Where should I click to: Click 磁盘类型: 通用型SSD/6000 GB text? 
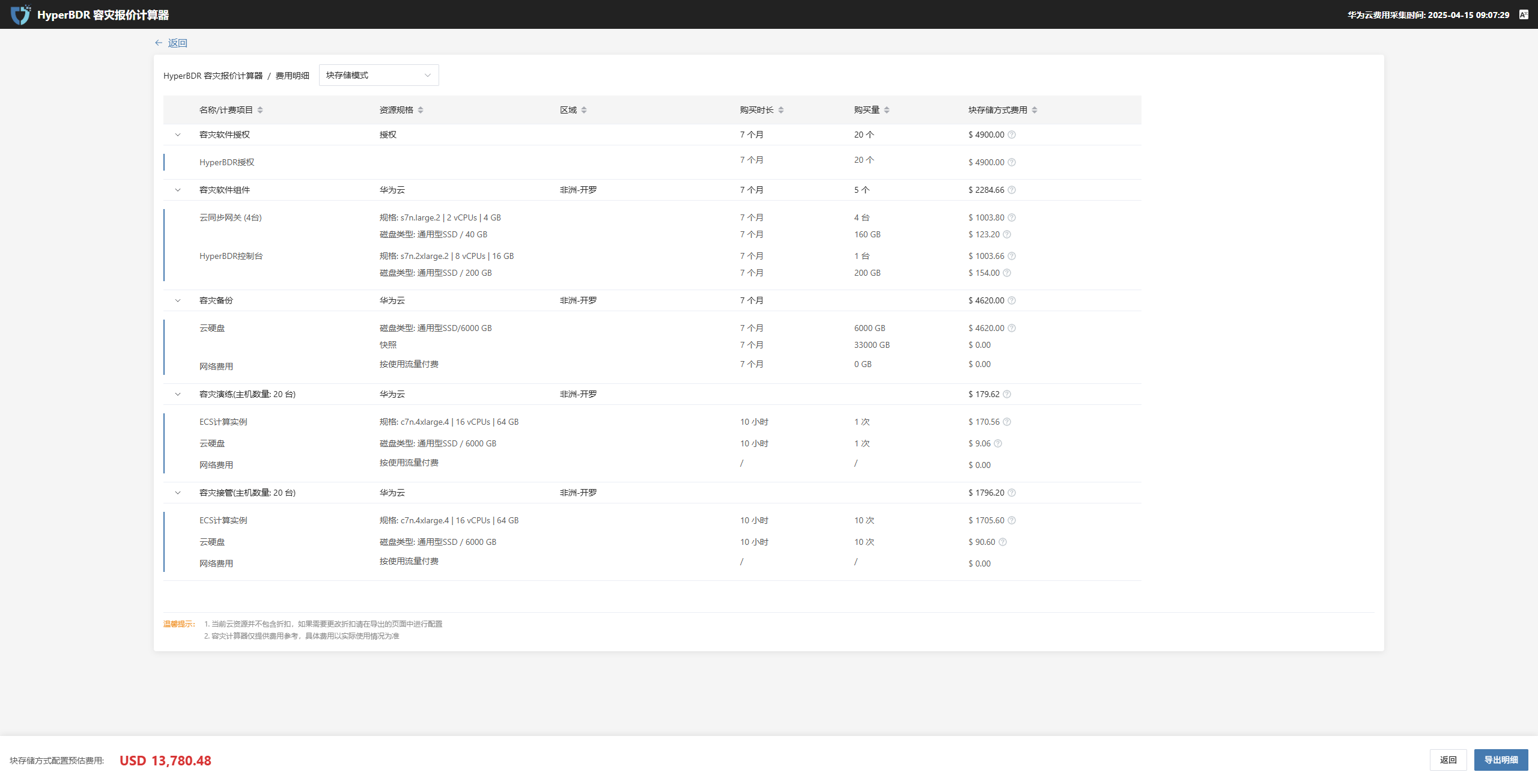pos(436,328)
